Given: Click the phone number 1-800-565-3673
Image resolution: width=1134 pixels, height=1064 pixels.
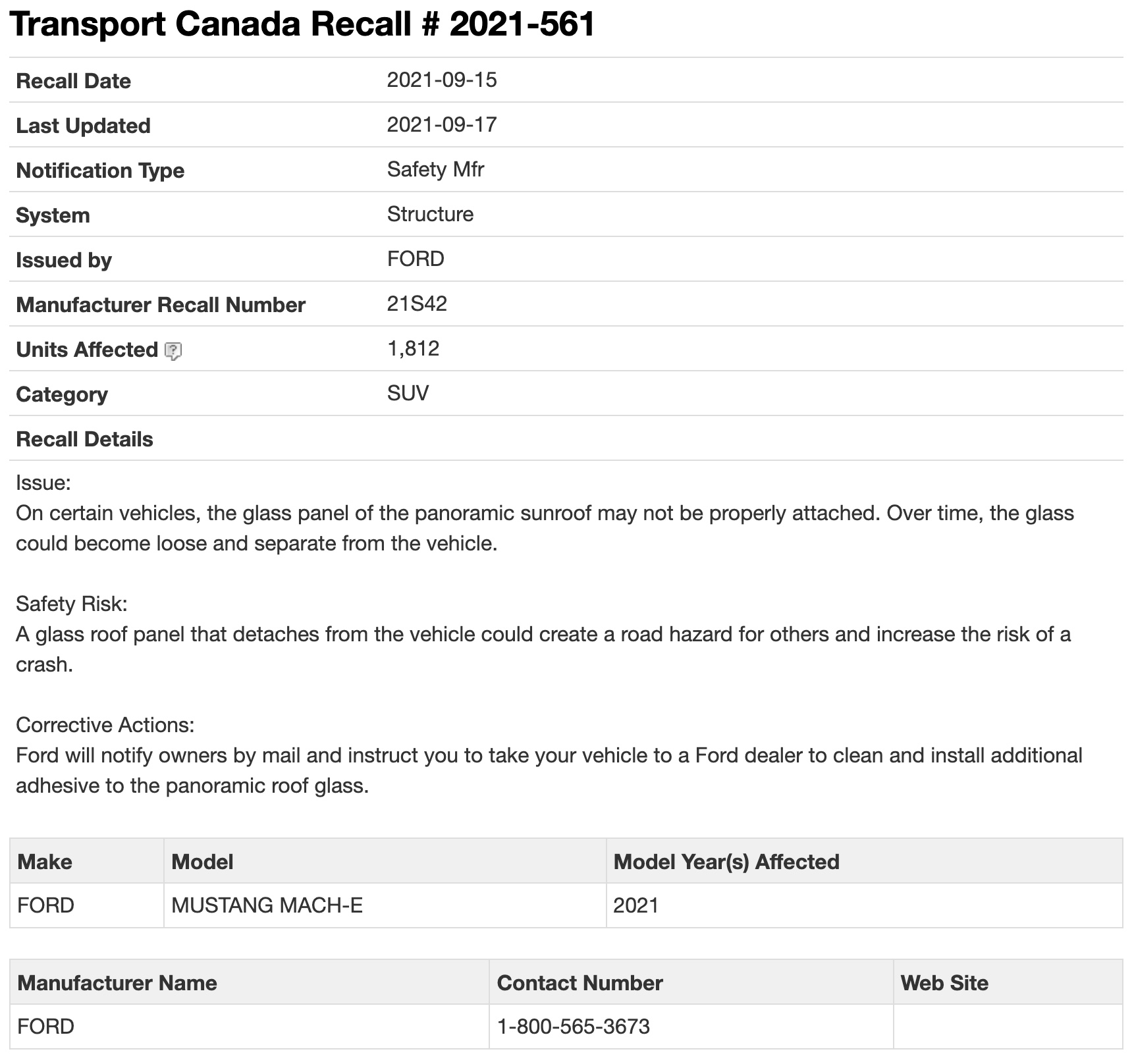Looking at the screenshot, I should [573, 1027].
